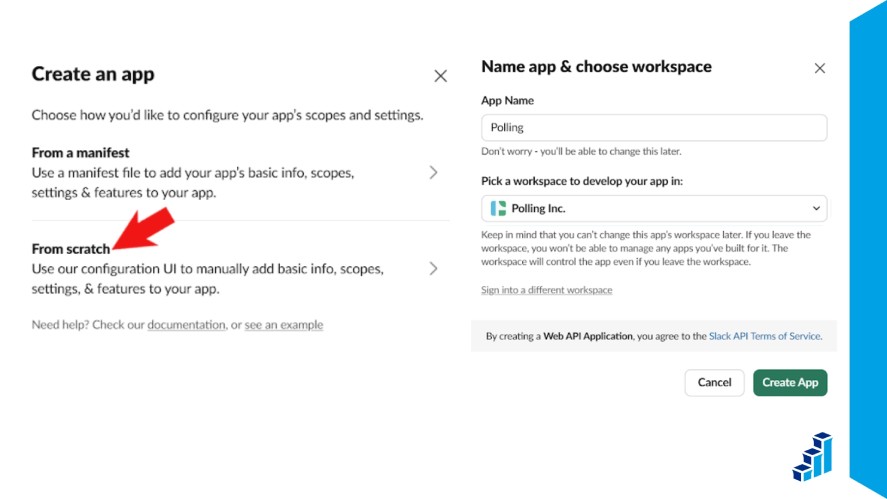The height and width of the screenshot is (499, 887).
Task: Open the Polling Inc. workspace dropdown
Action: pyautogui.click(x=654, y=208)
